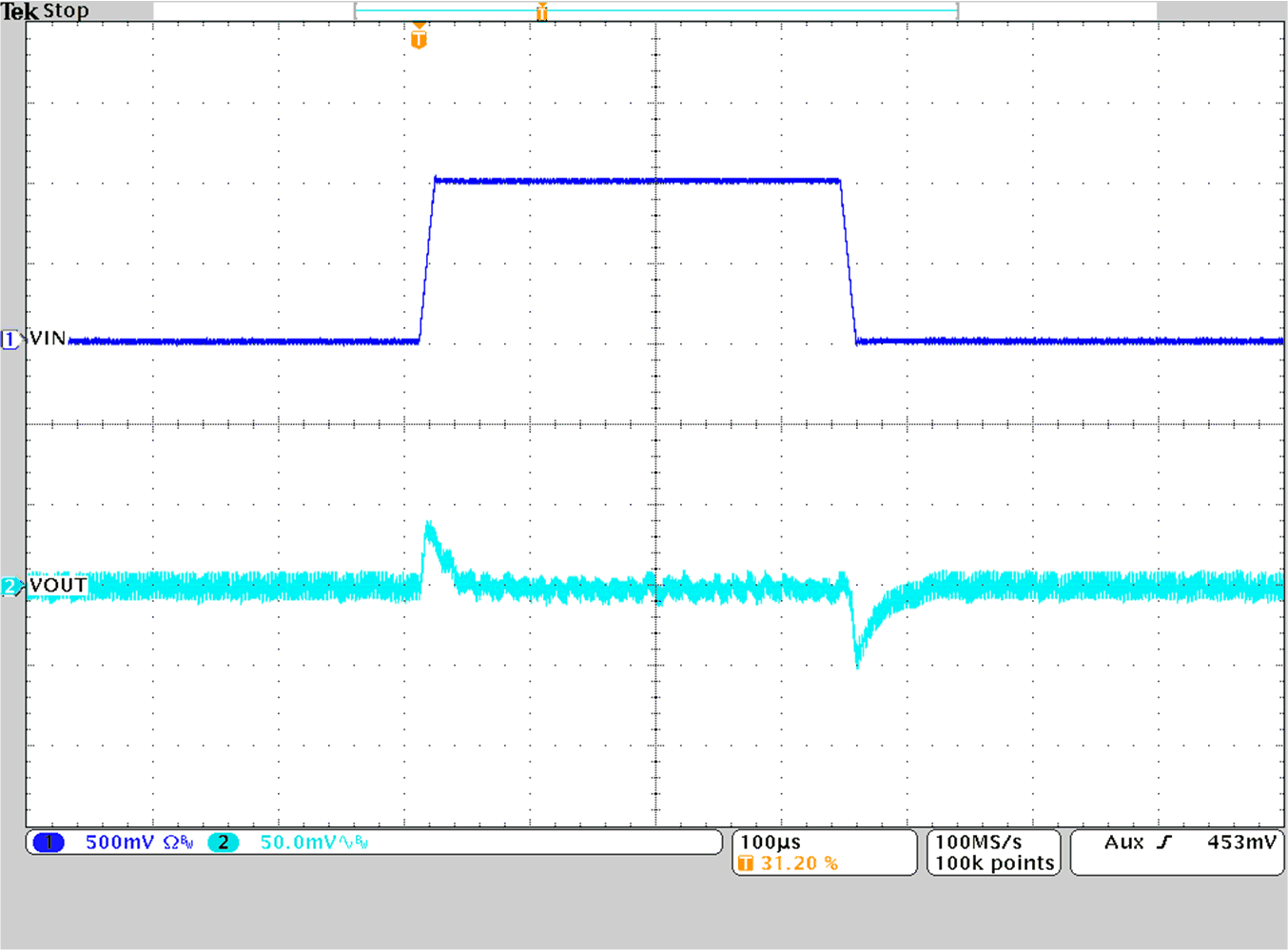The height and width of the screenshot is (950, 1288).
Task: Click the 50.0mV channel 2 scale readout
Action: pyautogui.click(x=298, y=843)
